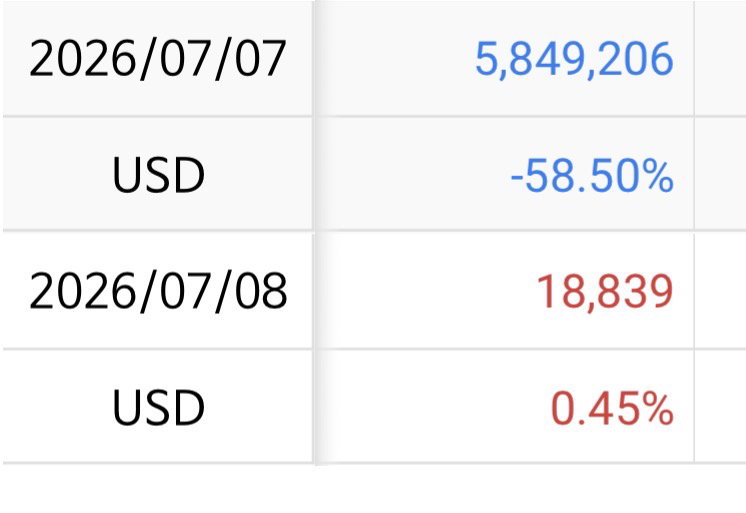
Task: Click the divider right of the value column
Action: pos(694,232)
